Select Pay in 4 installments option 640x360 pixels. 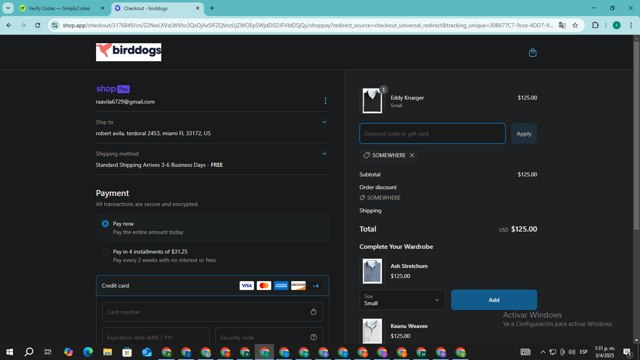105,252
